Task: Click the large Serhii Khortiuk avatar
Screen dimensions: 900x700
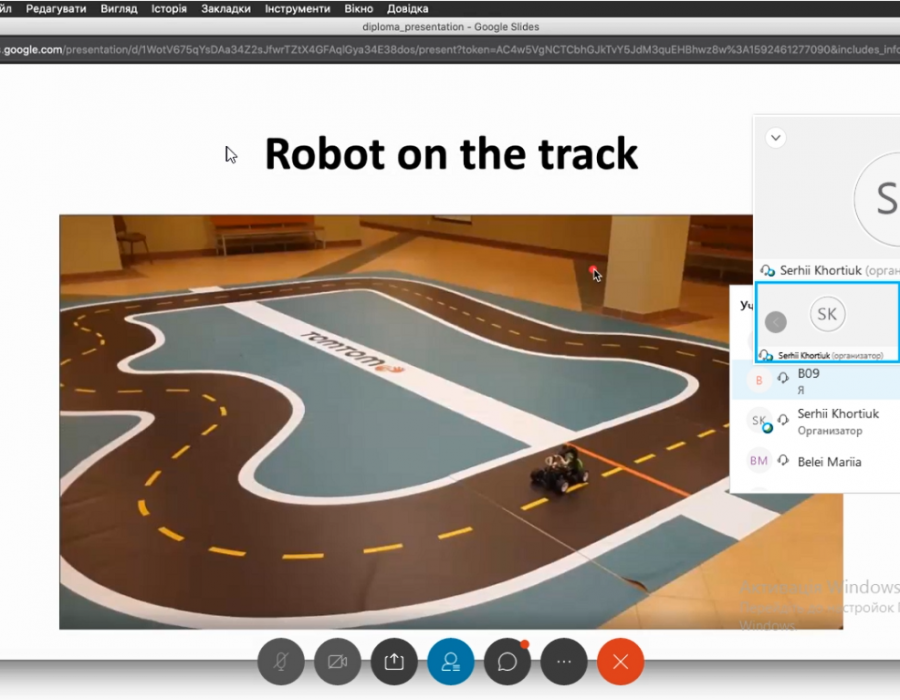Action: click(x=882, y=199)
